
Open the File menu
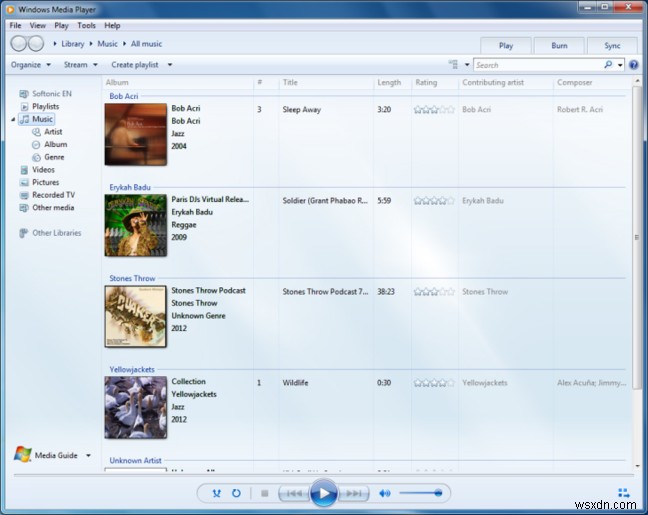(x=15, y=26)
